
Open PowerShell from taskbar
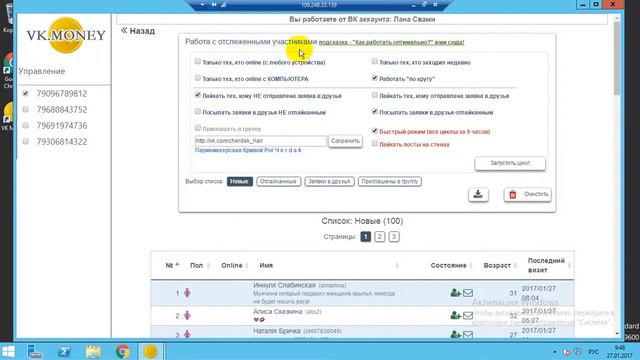64,351
